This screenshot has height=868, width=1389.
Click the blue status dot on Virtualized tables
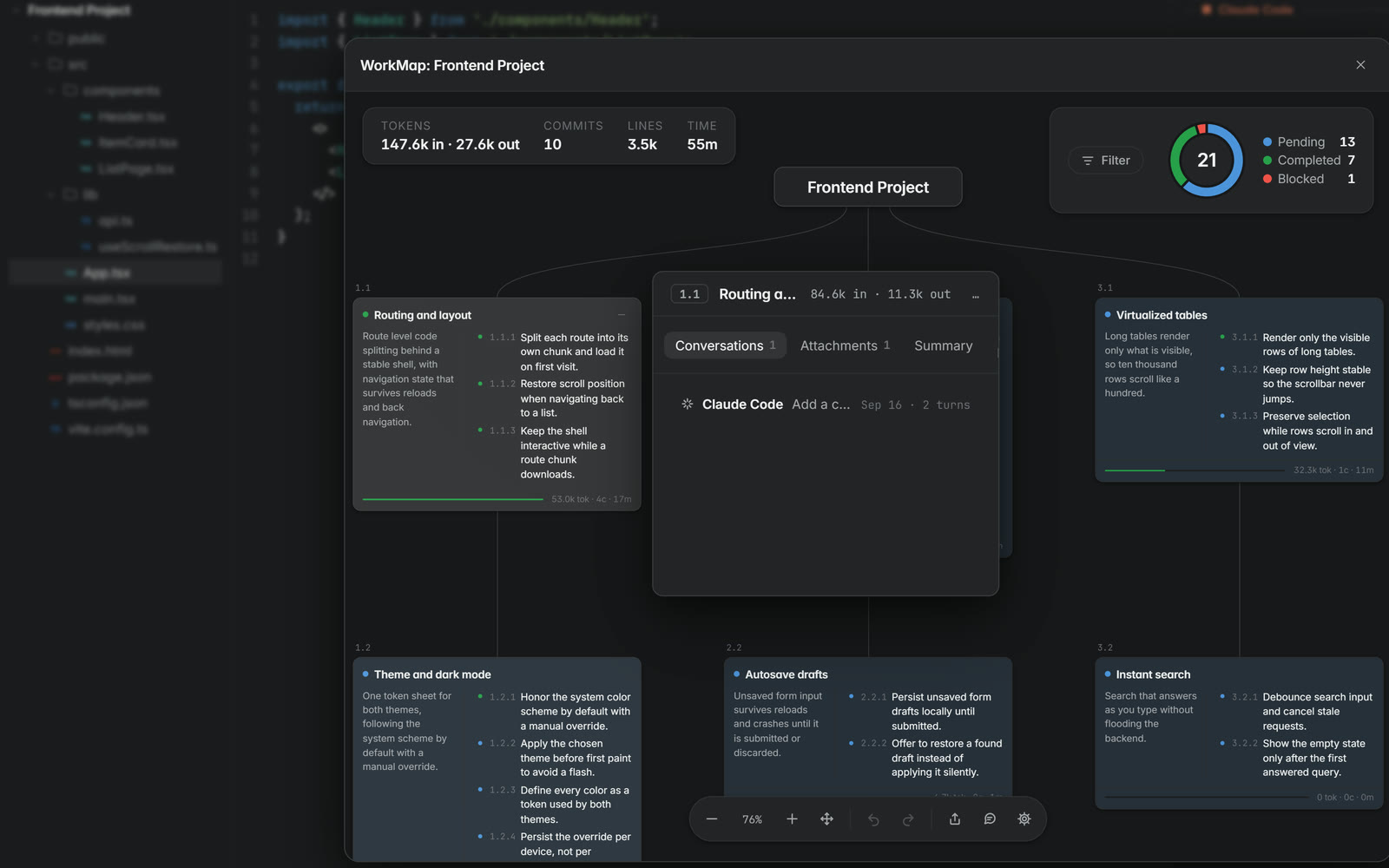[x=1108, y=315]
